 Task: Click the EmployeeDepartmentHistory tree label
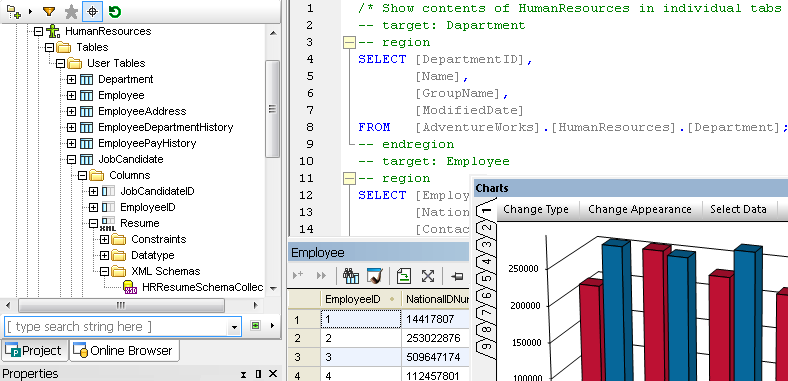coord(166,128)
